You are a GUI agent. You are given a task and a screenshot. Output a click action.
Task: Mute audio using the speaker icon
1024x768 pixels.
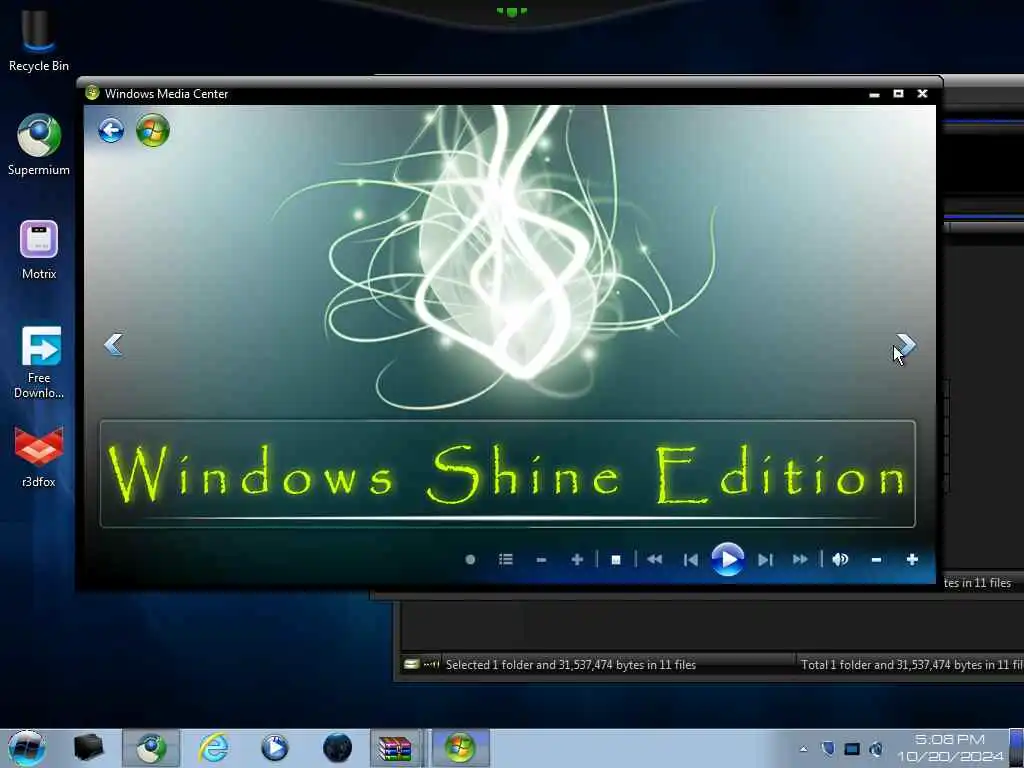click(x=840, y=560)
